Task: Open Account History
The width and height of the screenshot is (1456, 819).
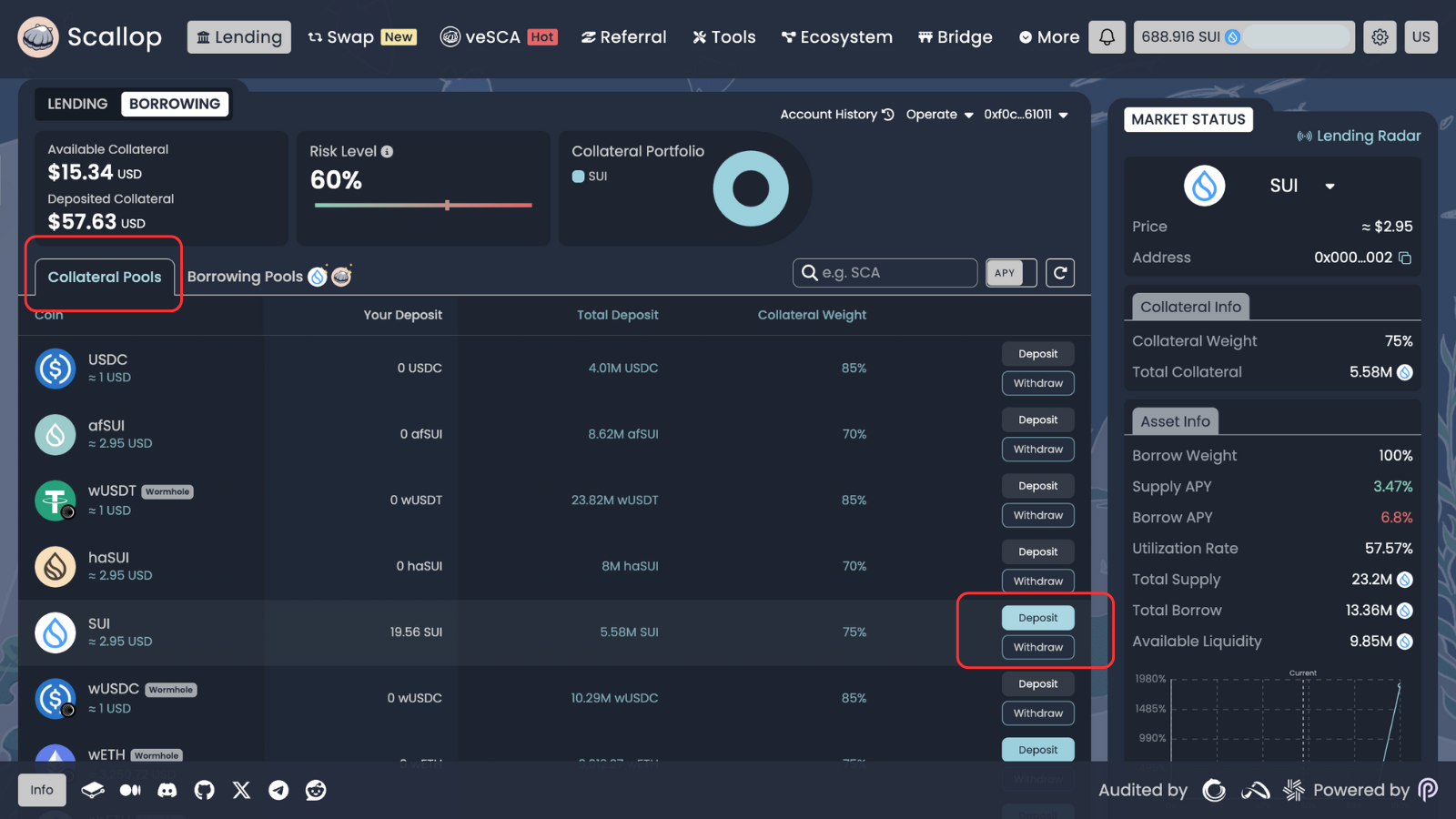Action: [837, 115]
